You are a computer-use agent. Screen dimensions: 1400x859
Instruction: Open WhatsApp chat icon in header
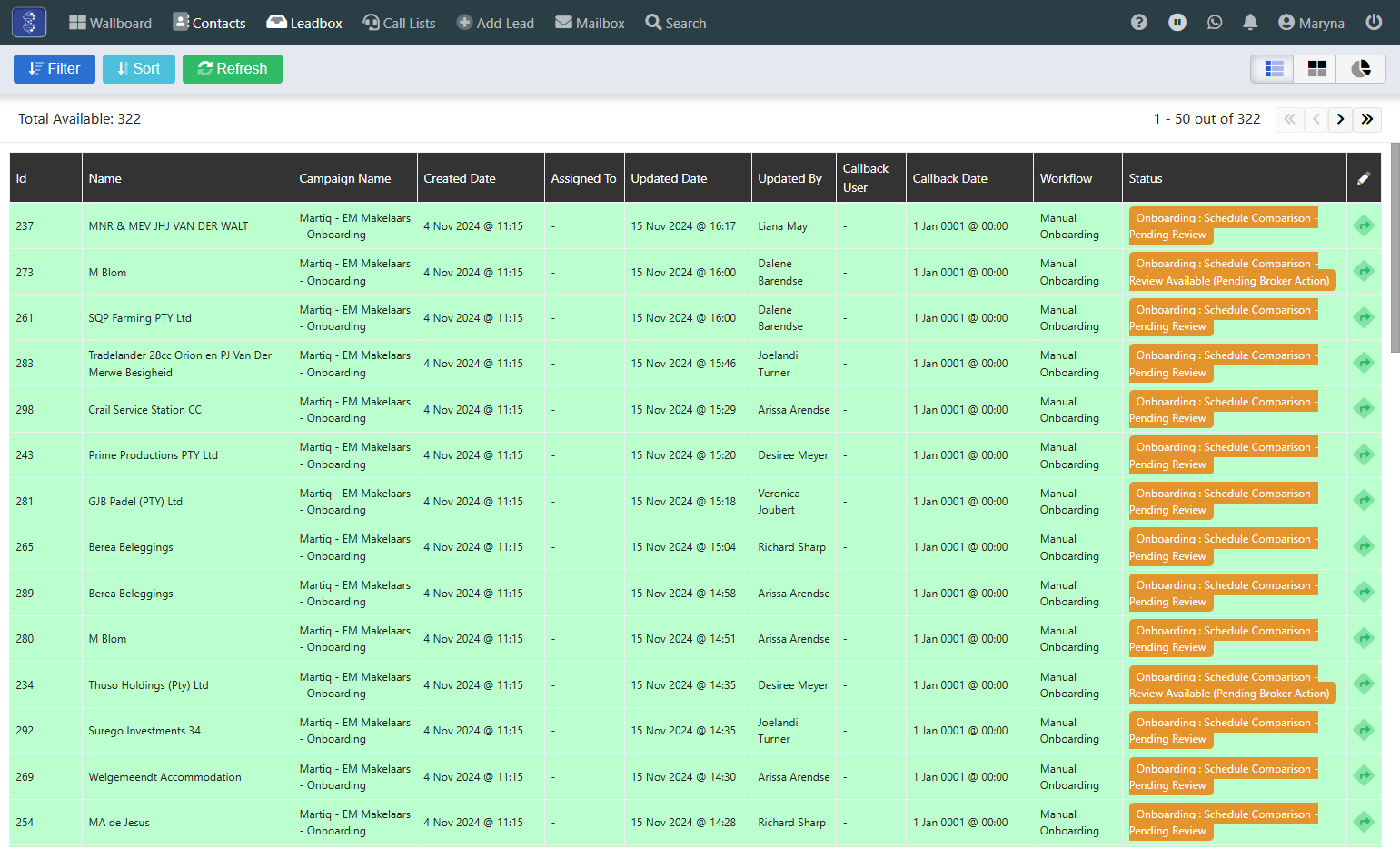pos(1215,23)
